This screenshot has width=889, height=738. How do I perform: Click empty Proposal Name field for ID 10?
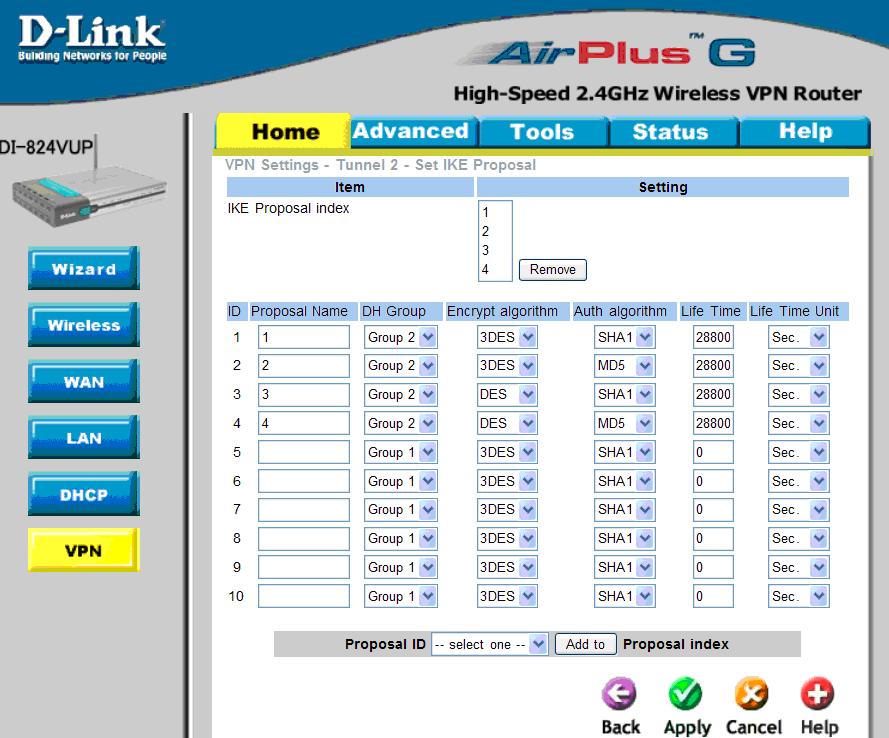304,596
